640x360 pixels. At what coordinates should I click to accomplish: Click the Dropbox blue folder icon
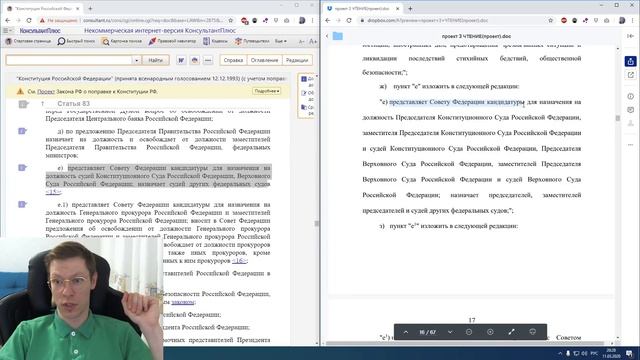pyautogui.click(x=338, y=36)
